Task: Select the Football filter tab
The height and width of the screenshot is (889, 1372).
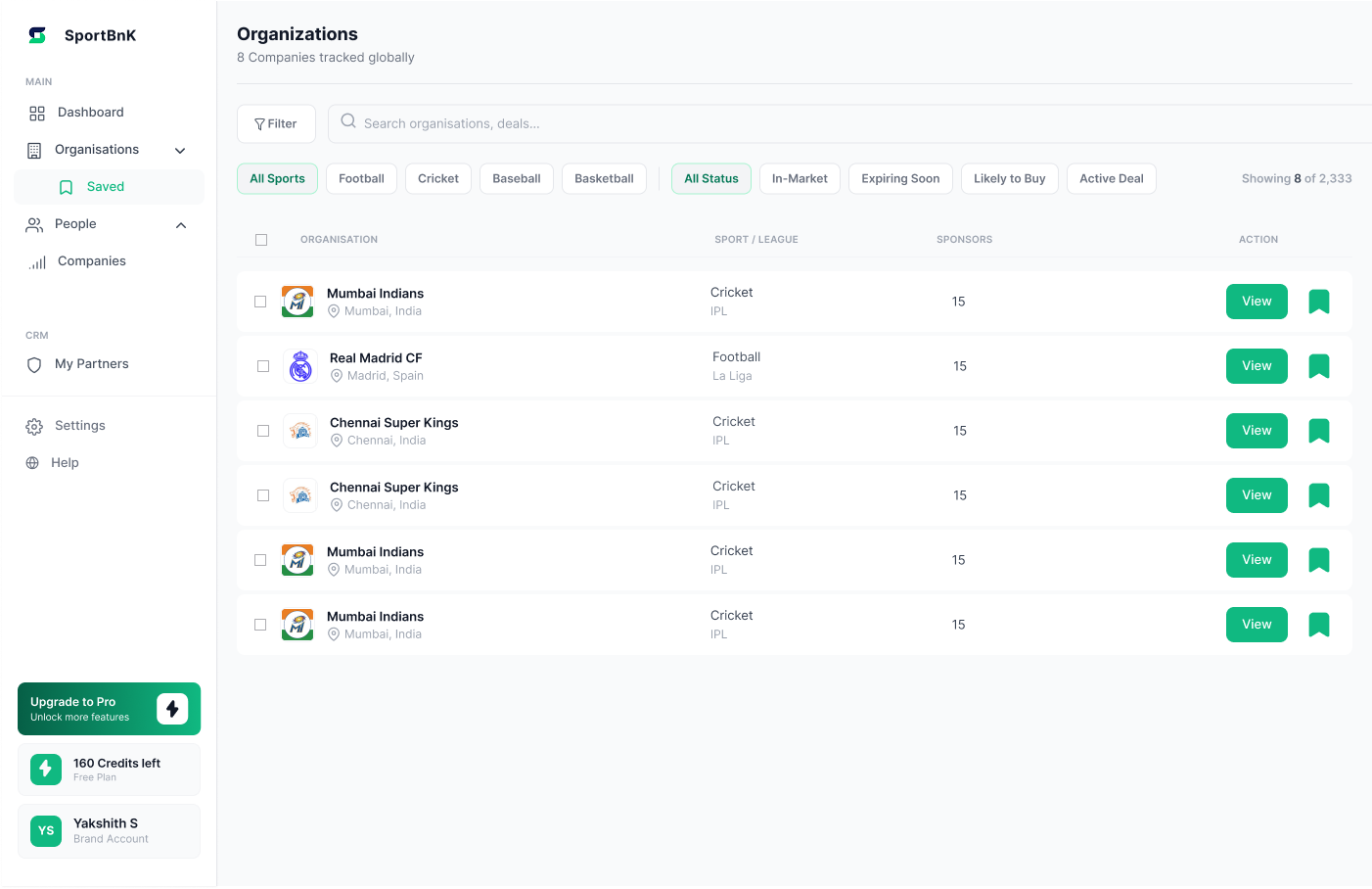Action: coord(361,178)
